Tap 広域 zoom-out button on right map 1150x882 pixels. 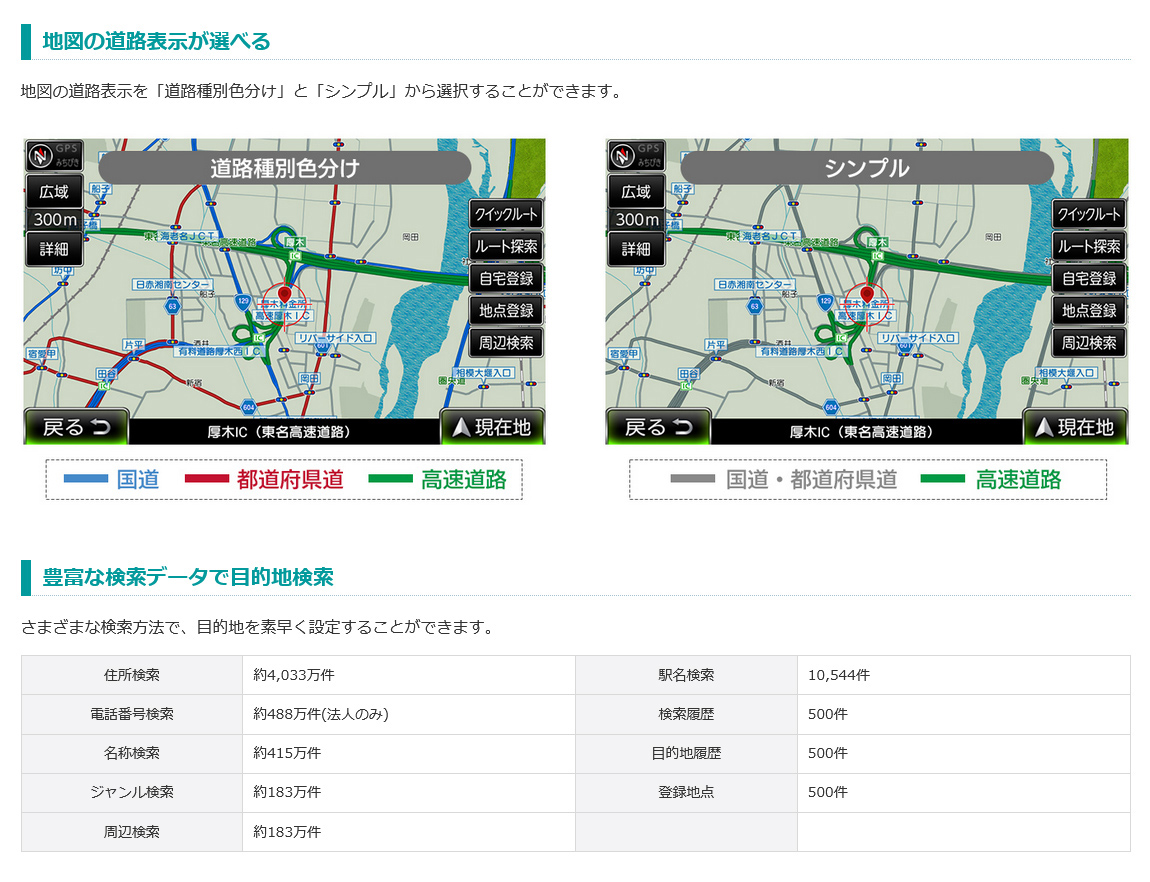637,191
